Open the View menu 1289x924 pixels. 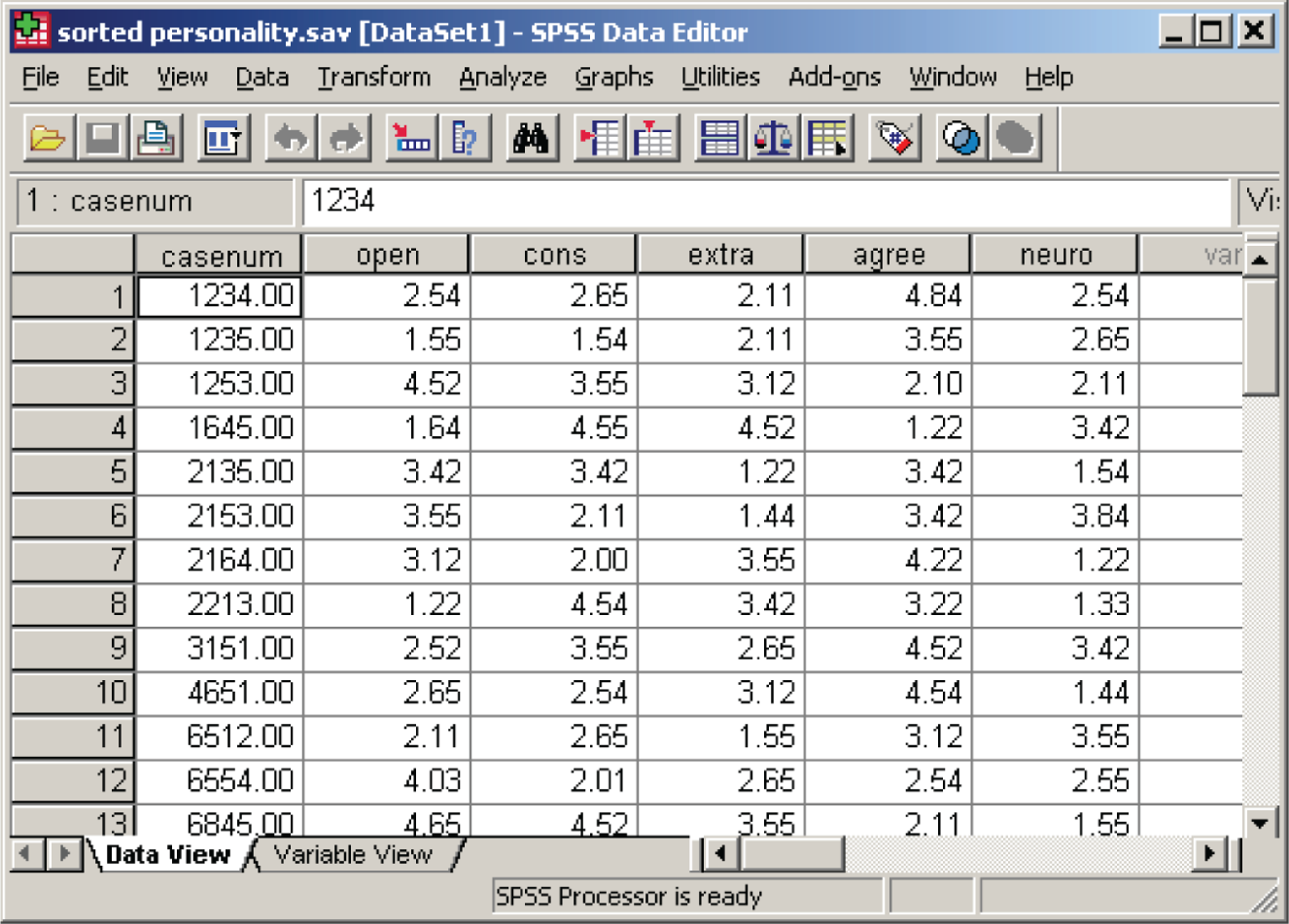(182, 78)
